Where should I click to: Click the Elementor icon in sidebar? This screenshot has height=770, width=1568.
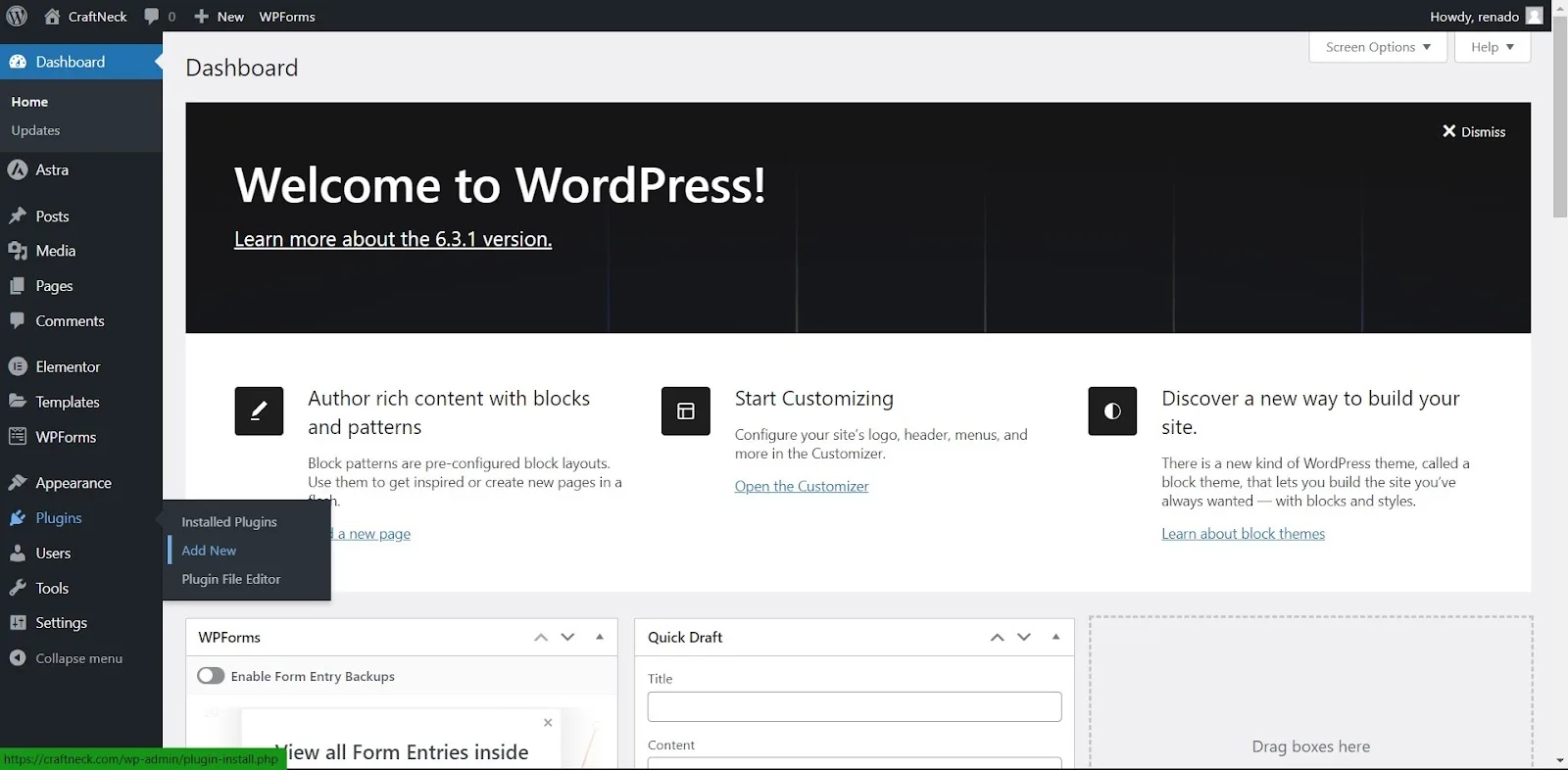pos(18,366)
